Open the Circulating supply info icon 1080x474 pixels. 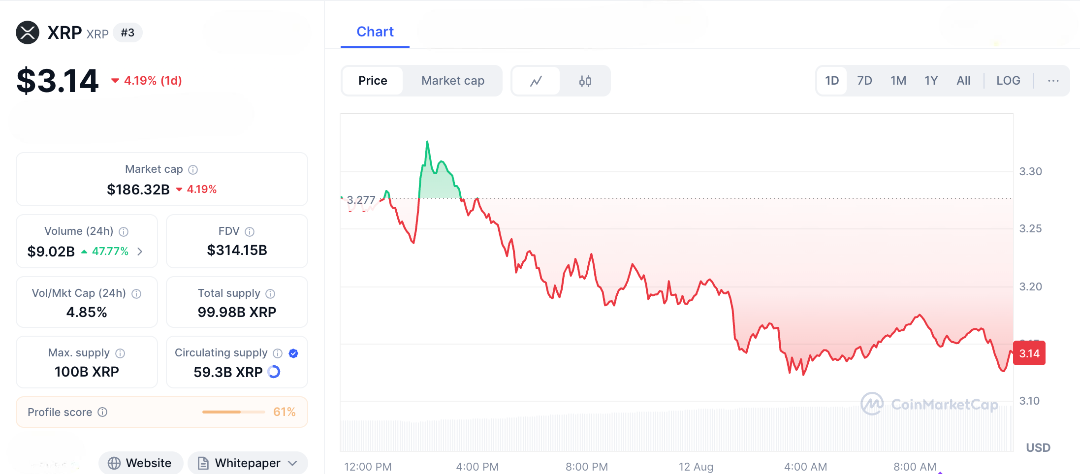[x=278, y=353]
